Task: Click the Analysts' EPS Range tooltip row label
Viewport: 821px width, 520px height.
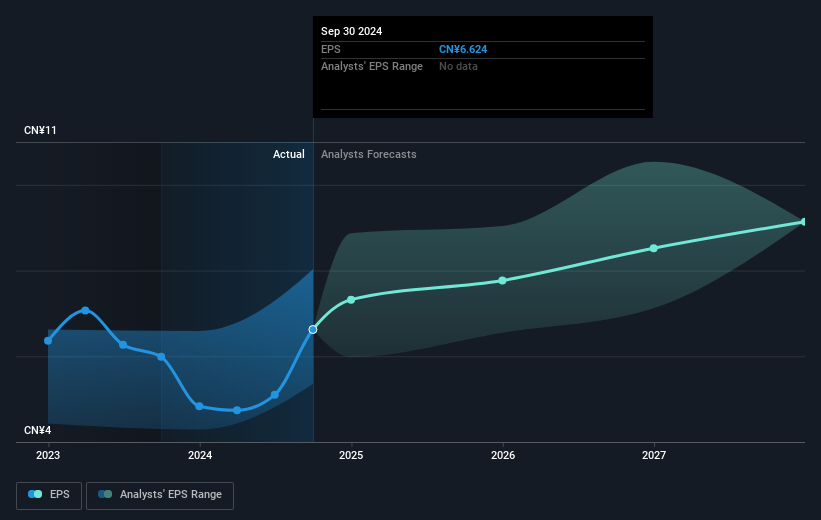Action: tap(372, 67)
